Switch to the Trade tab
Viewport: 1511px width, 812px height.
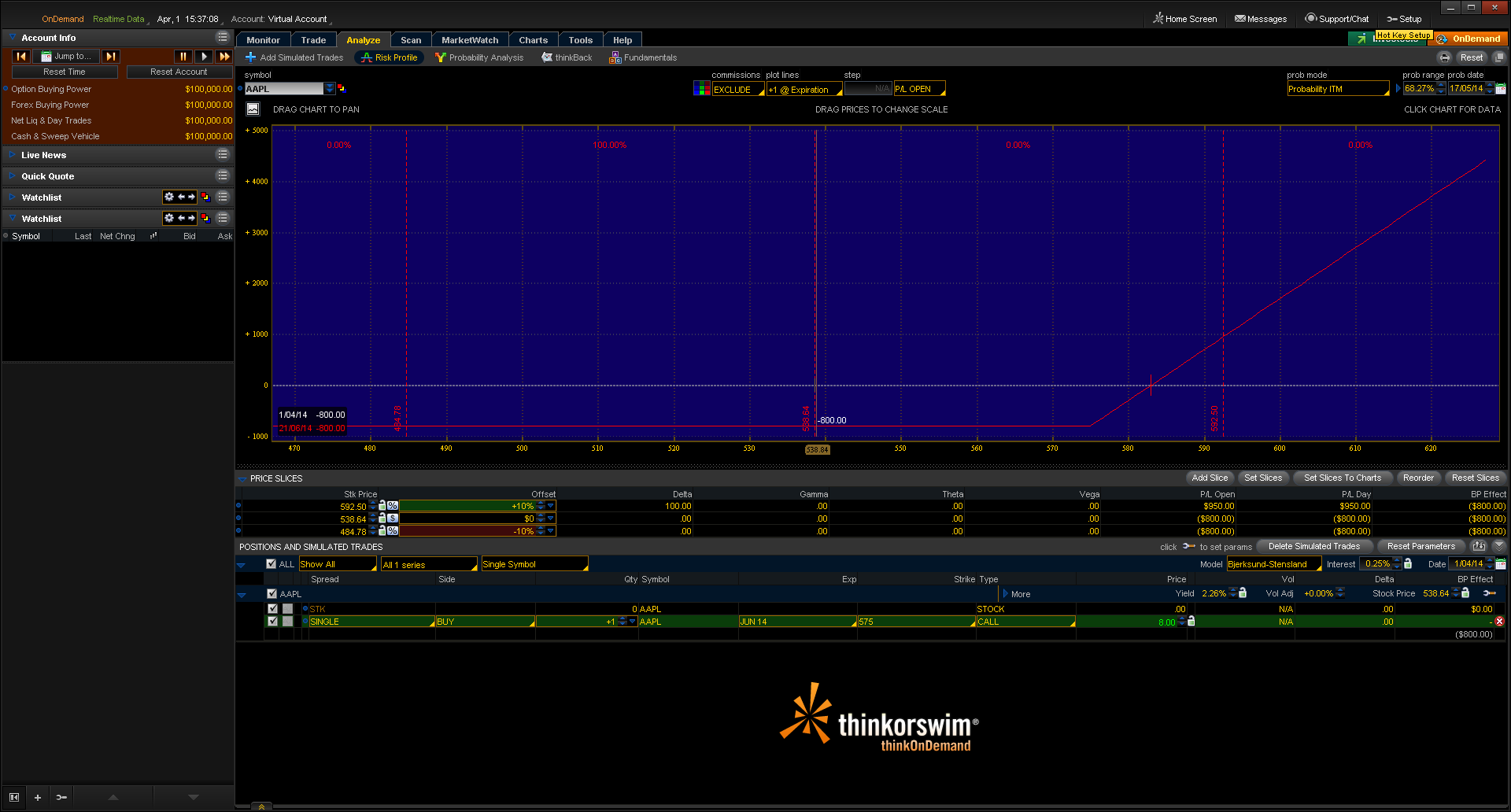click(313, 40)
